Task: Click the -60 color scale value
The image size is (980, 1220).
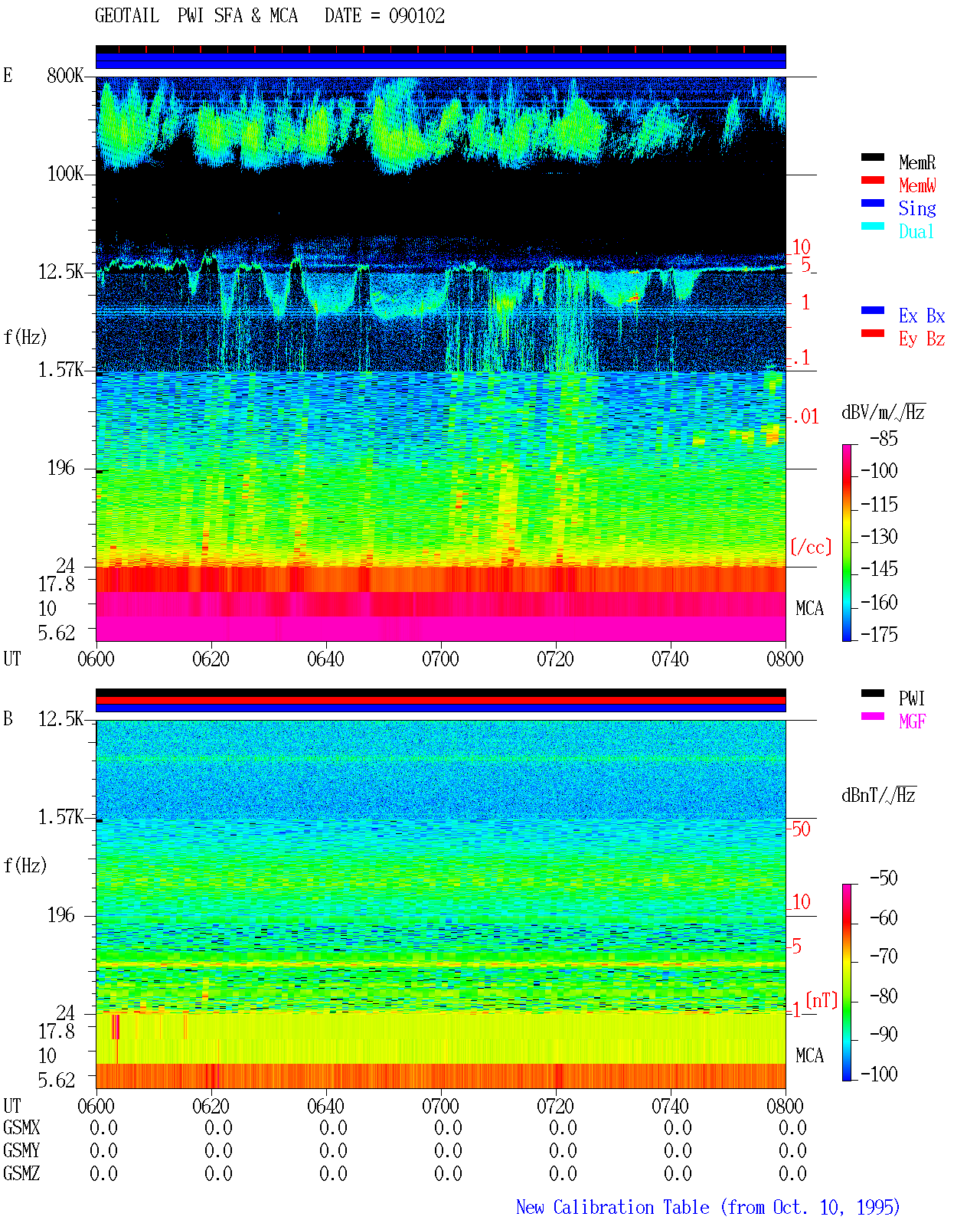Action: [x=884, y=917]
